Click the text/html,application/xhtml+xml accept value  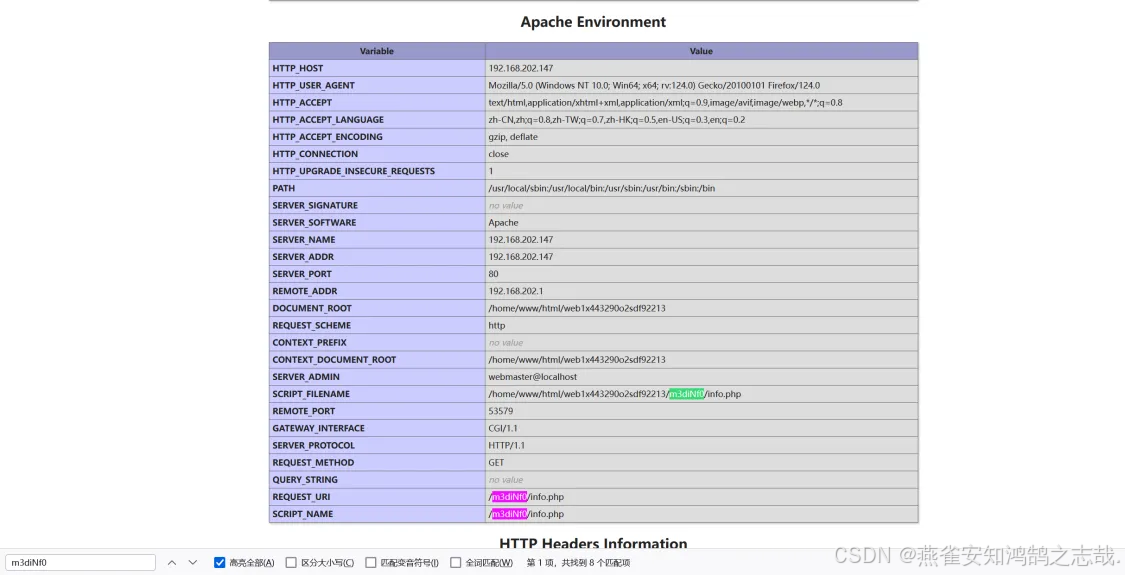pos(666,103)
